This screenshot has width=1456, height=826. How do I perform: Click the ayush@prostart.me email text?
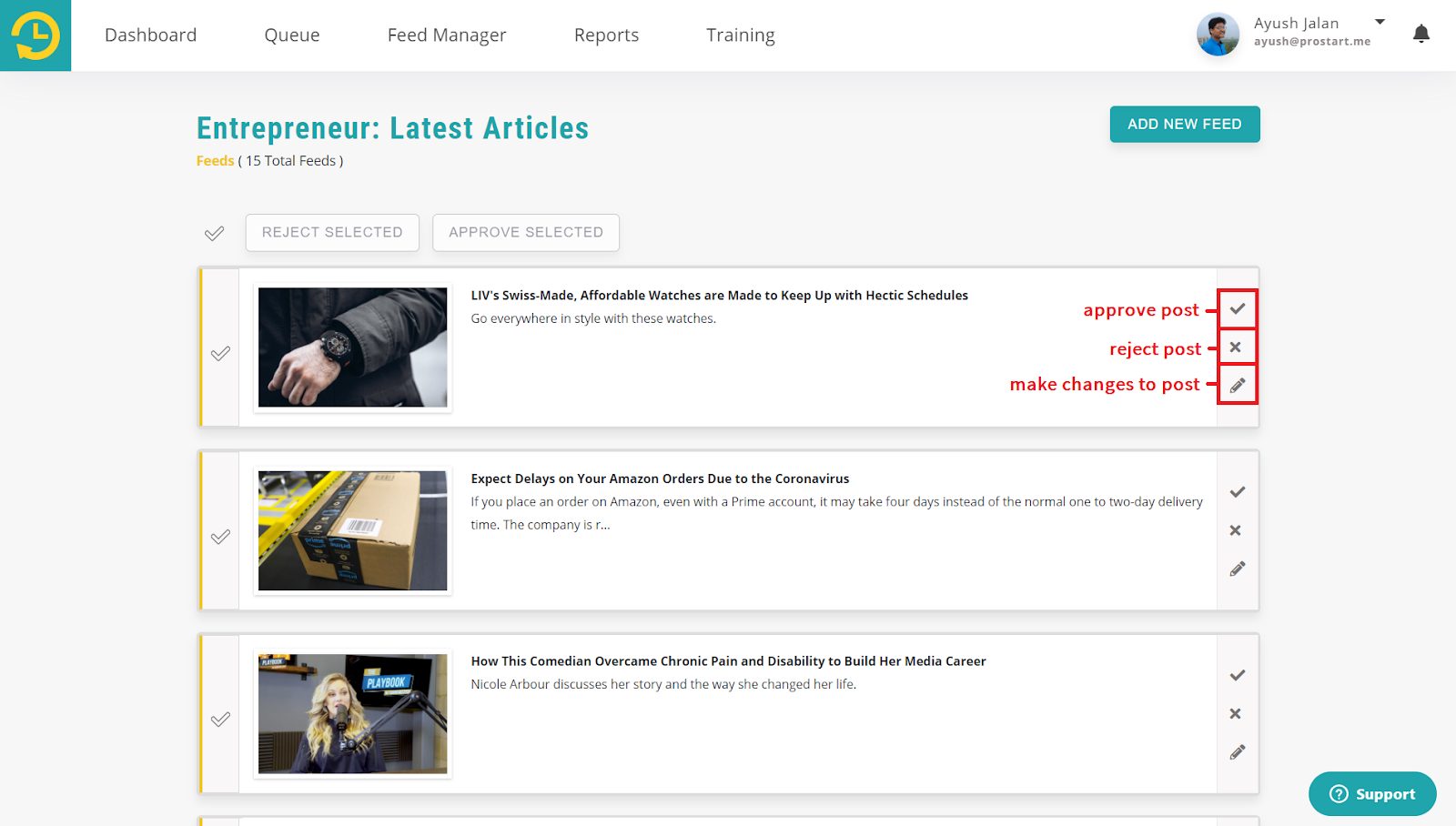tap(1312, 42)
